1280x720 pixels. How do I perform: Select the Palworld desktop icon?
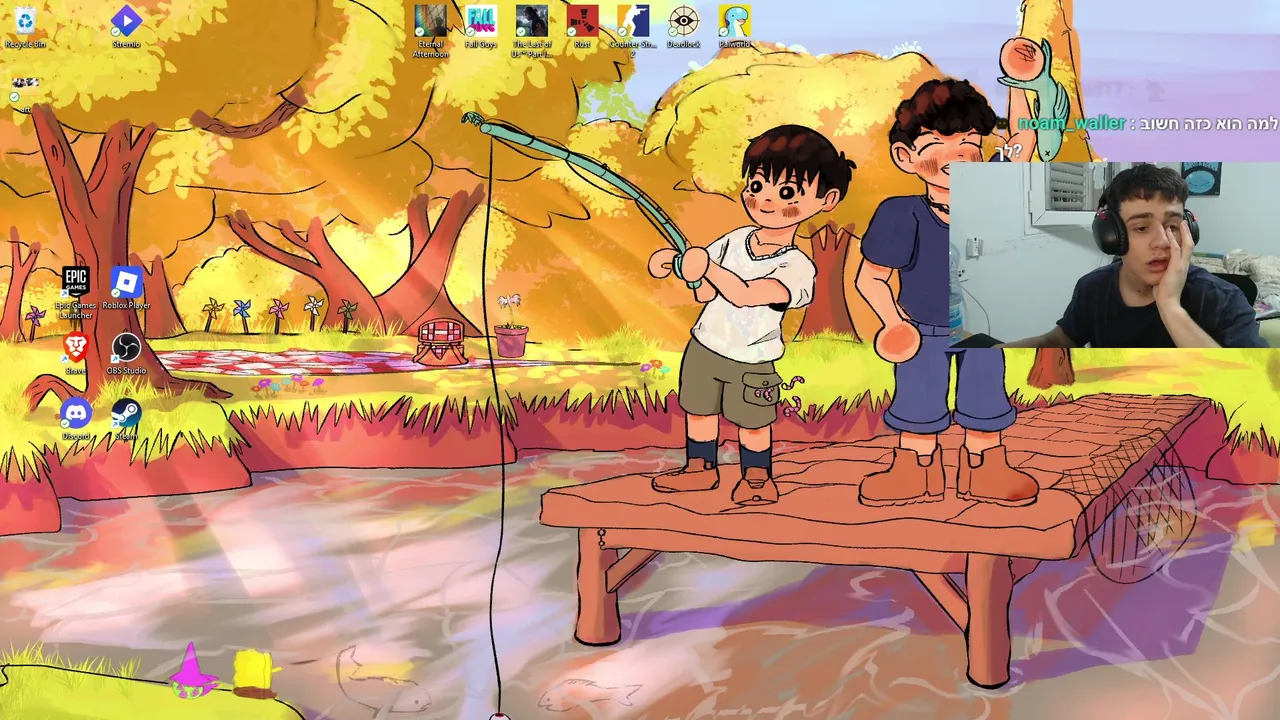point(735,26)
